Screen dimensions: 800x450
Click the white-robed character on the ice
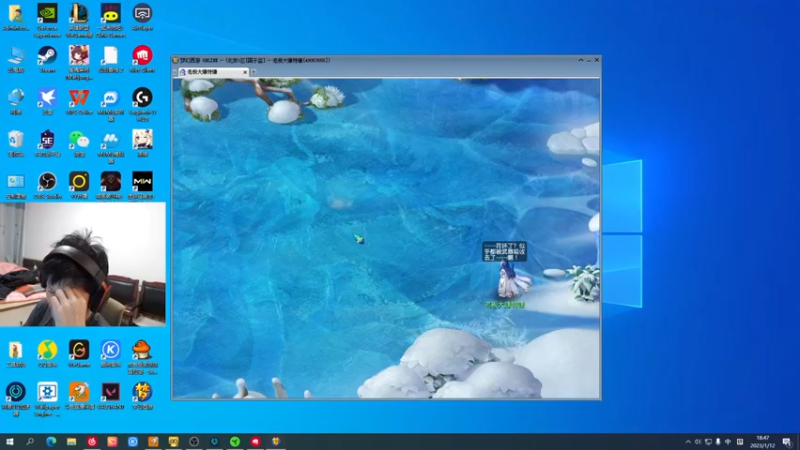[513, 281]
